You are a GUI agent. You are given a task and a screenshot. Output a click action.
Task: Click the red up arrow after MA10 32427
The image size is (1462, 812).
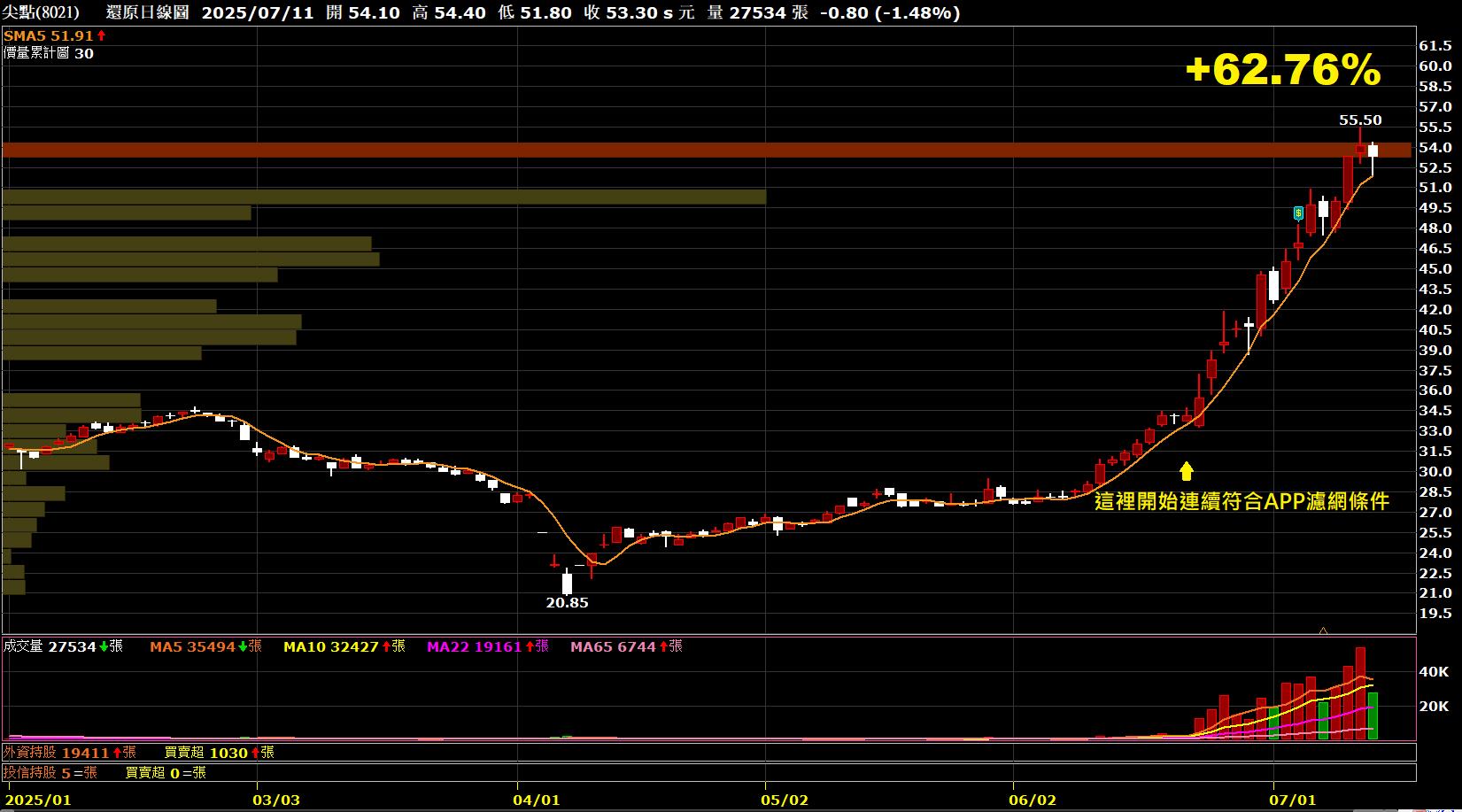(386, 646)
